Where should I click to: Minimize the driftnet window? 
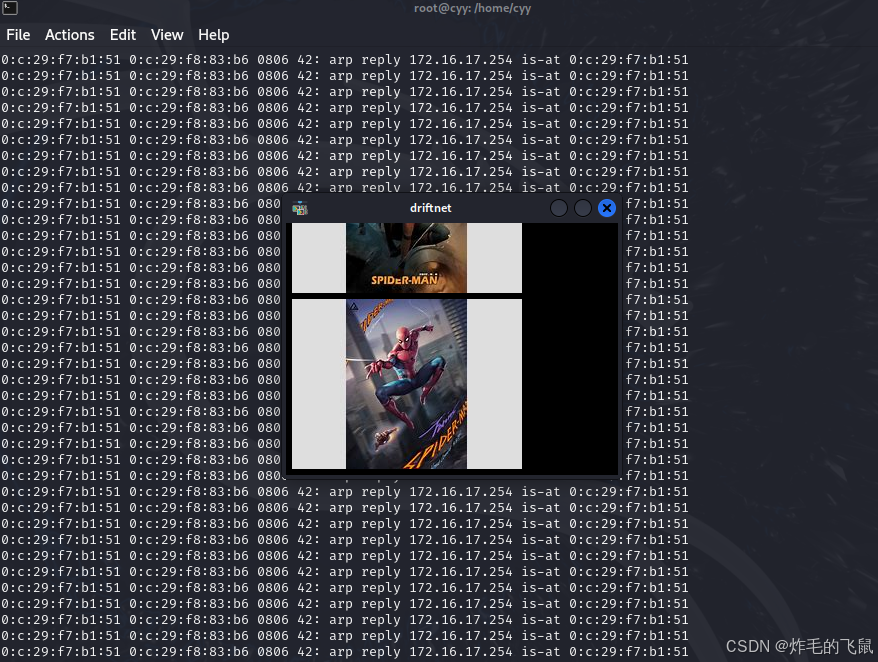click(x=559, y=208)
